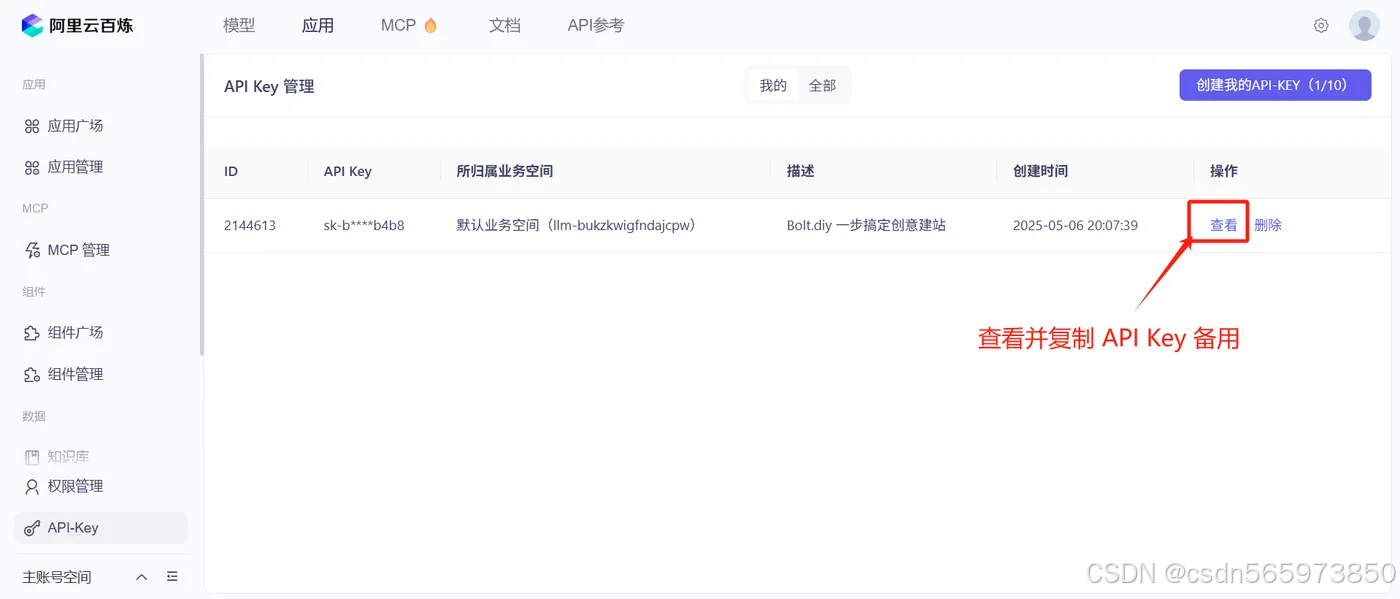Click the 权限管理 person icon
This screenshot has width=1400, height=599.
(32, 487)
